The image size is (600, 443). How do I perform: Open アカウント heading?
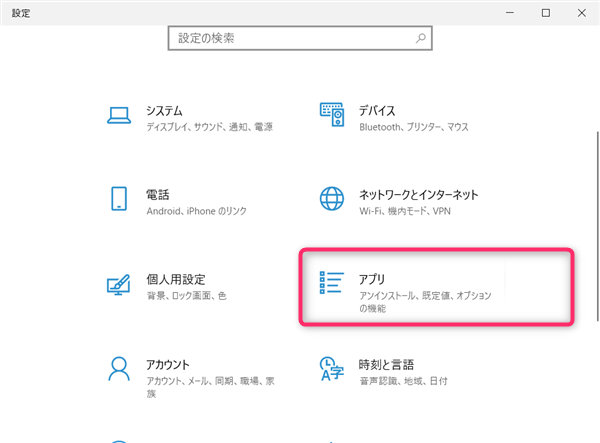(168, 365)
